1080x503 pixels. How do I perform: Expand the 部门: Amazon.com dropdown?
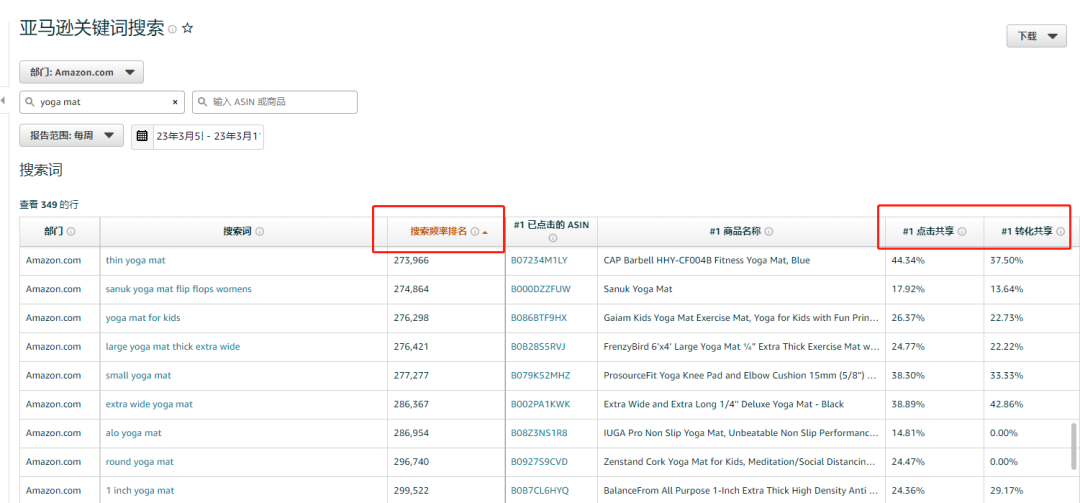click(x=82, y=72)
